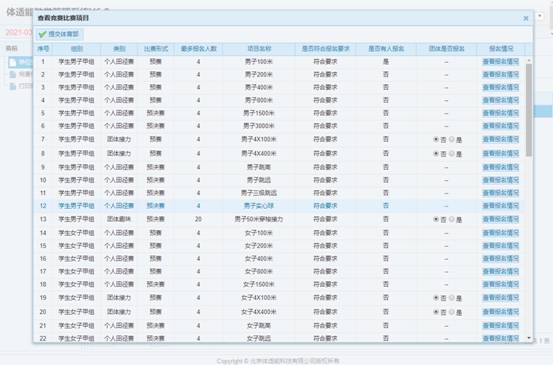
Task: Click the 组别 column header
Action: (77, 49)
